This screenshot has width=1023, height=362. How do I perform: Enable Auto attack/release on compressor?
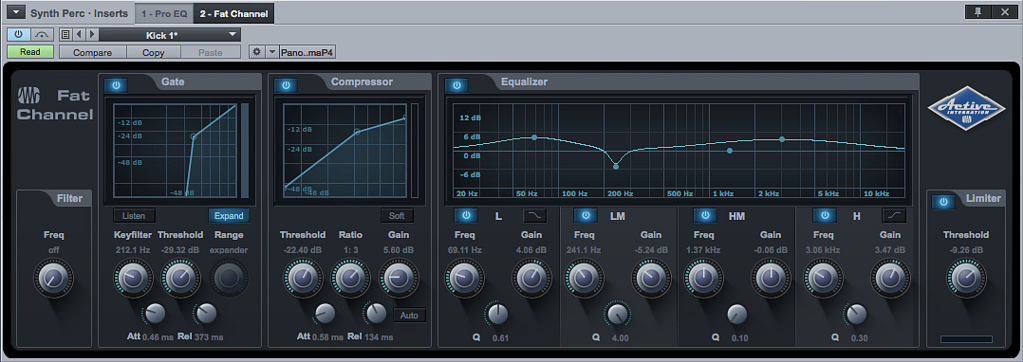[409, 316]
